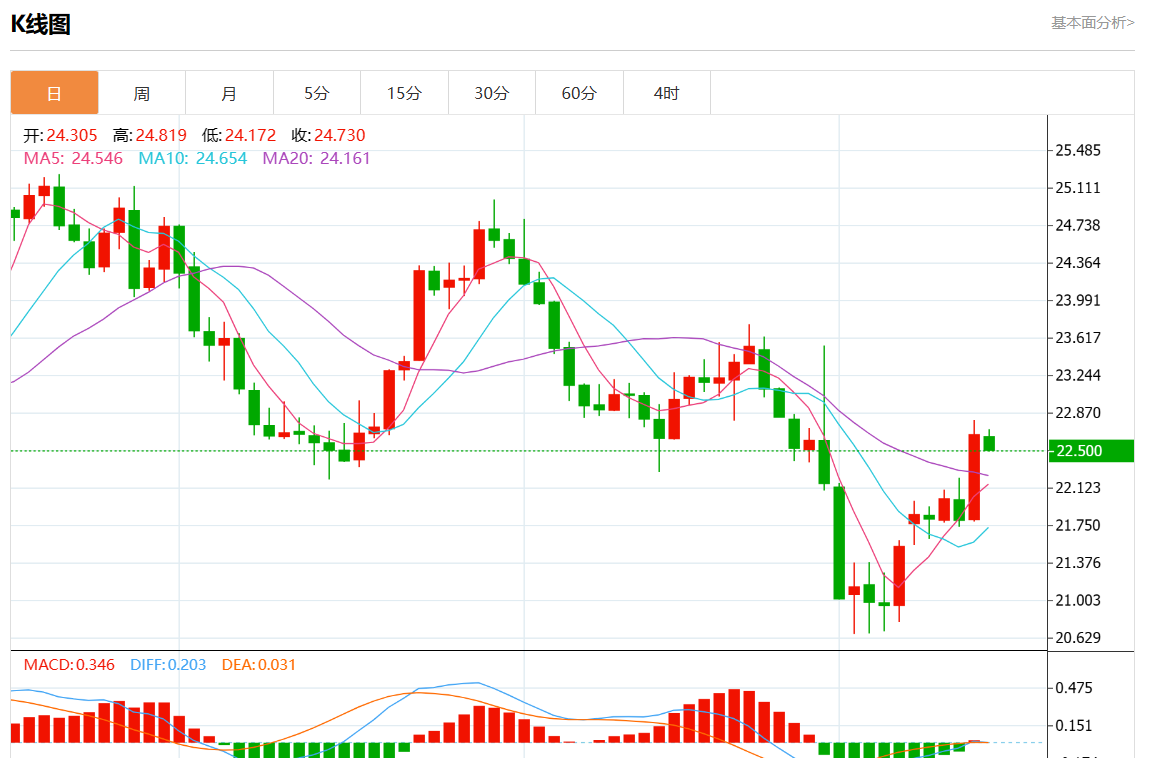Viewport: 1162px width, 758px height.
Task: Click the opening price 开:24.305
Action: click(x=60, y=136)
